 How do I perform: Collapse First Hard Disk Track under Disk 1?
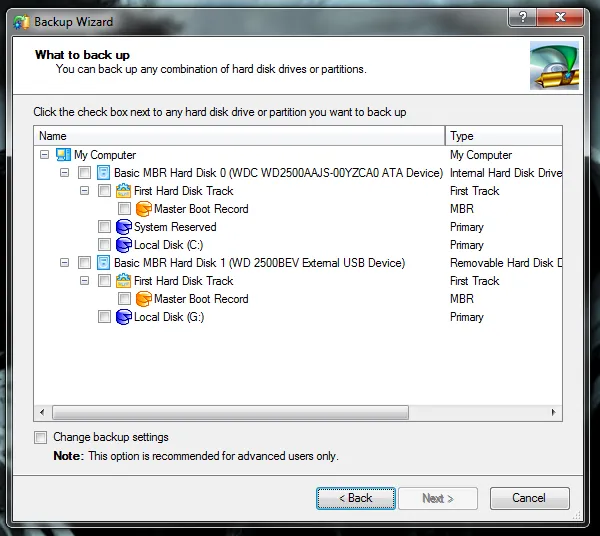(x=85, y=281)
